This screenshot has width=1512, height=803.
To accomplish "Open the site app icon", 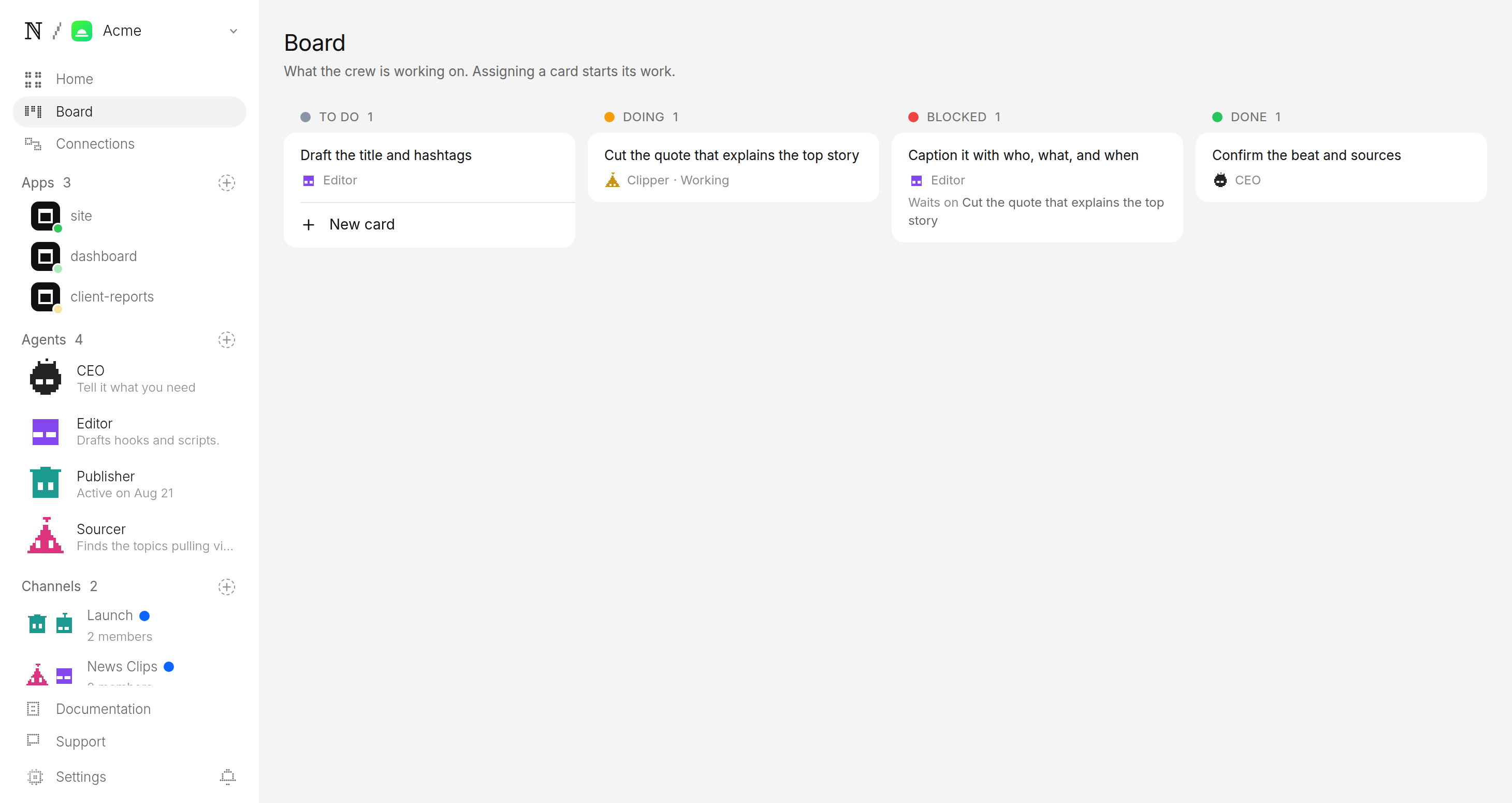I will click(x=46, y=216).
